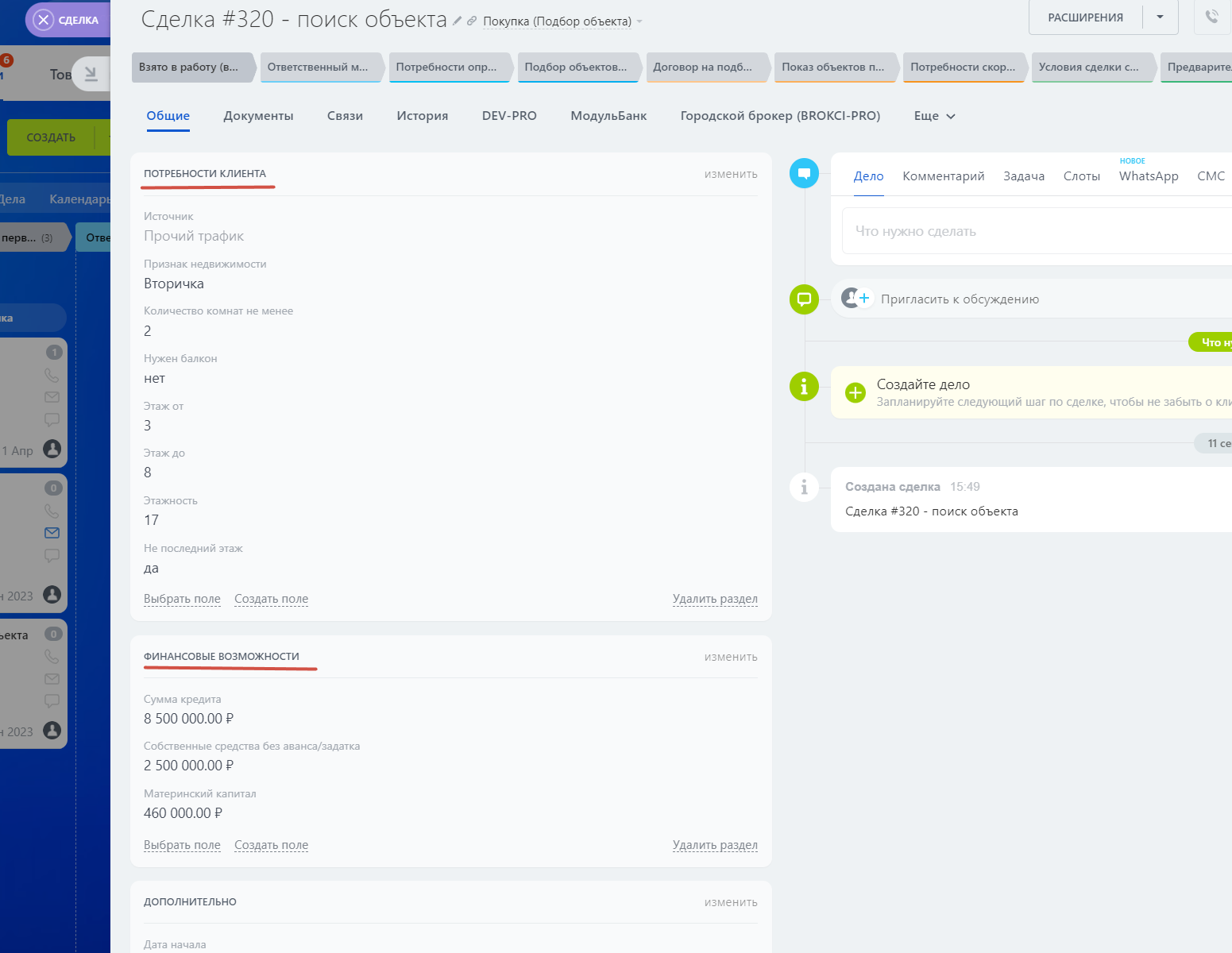Click the green comment icon in the timeline
Image resolution: width=1232 pixels, height=953 pixels.
pos(804,299)
